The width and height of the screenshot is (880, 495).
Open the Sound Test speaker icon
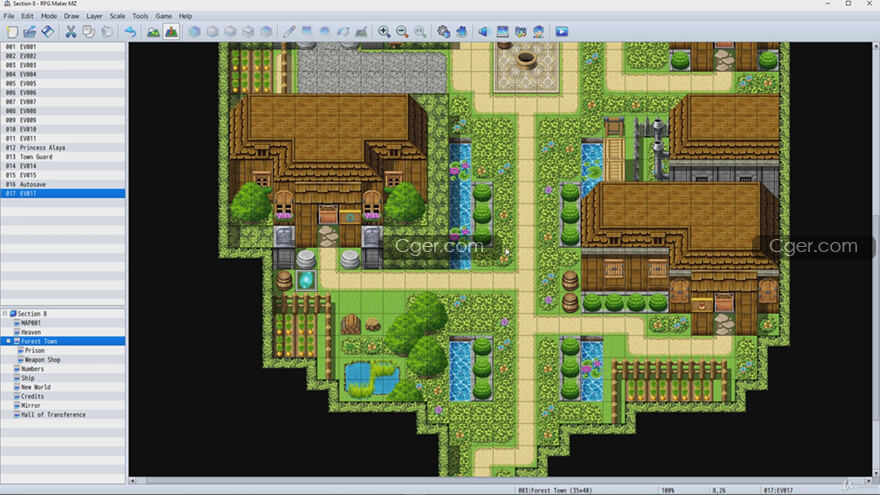tap(484, 31)
